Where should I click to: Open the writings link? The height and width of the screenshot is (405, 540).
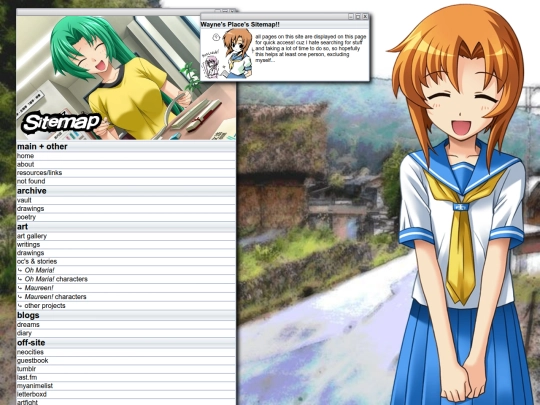point(28,245)
